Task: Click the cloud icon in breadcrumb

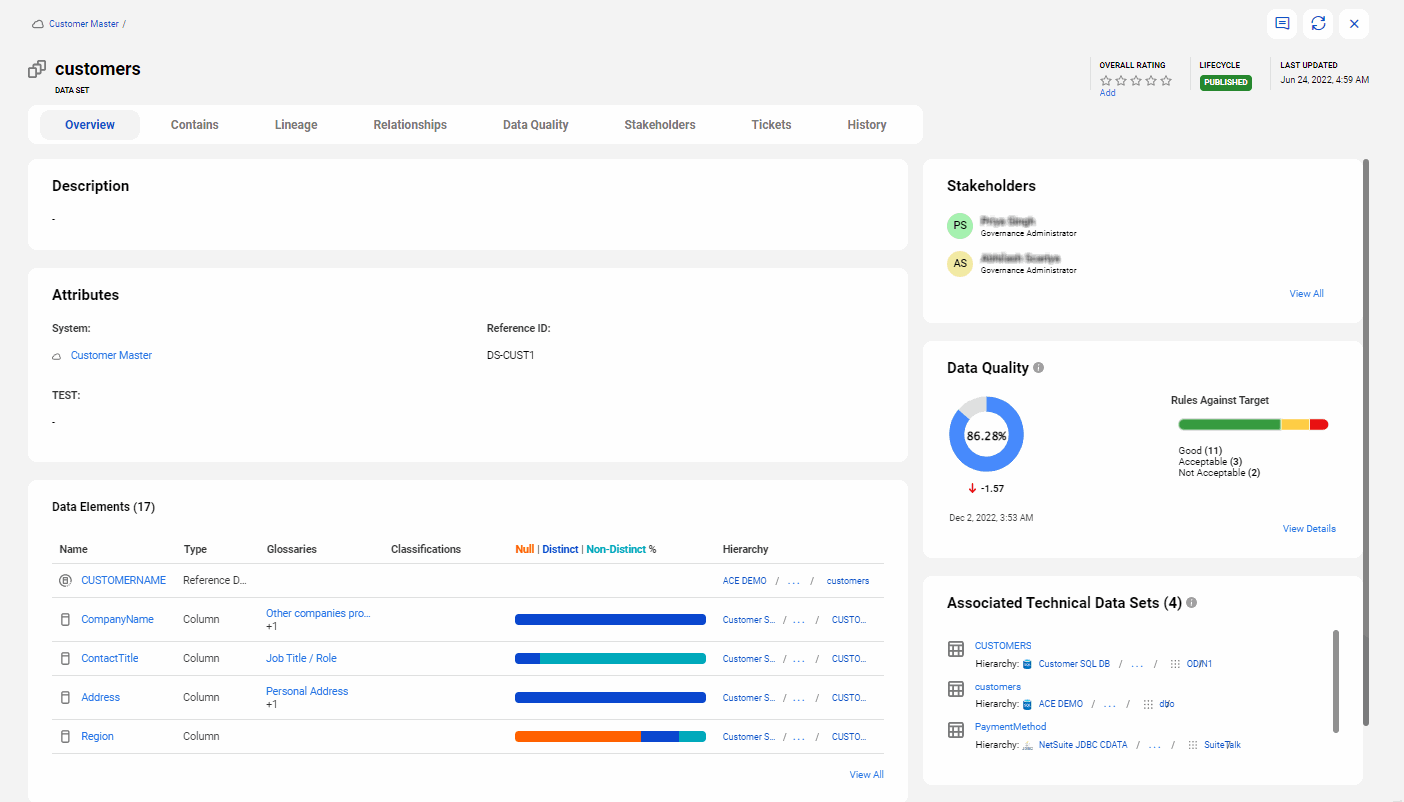Action: coord(38,24)
